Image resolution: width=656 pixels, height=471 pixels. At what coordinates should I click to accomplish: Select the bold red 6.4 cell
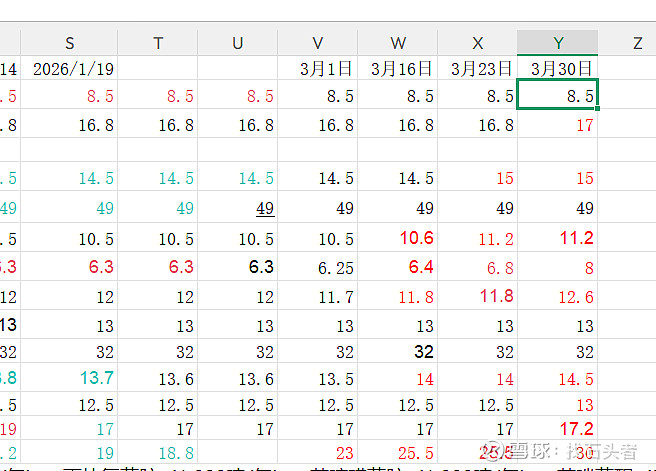point(397,267)
